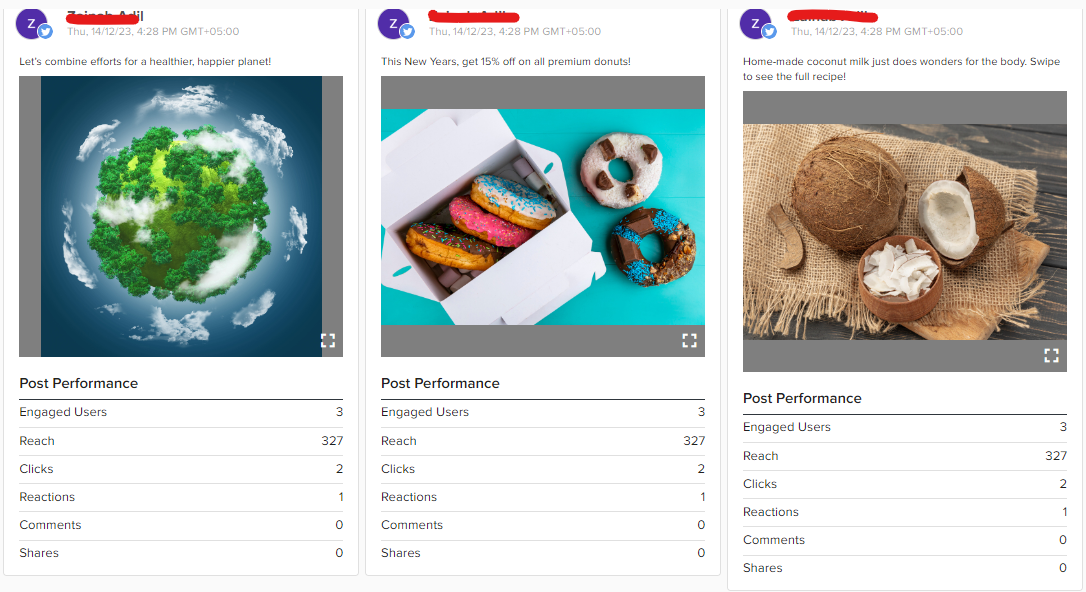The width and height of the screenshot is (1086, 592).
Task: Click the Post Performance heading on the coconut post
Action: pyautogui.click(x=802, y=398)
